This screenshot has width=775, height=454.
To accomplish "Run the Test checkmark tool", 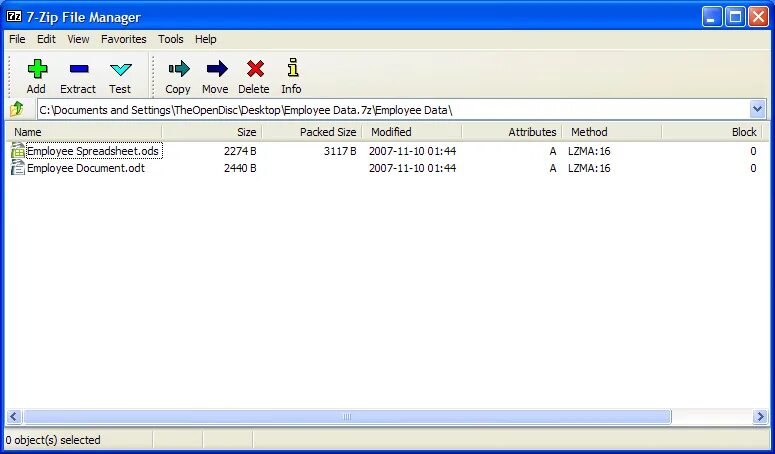I will 121,69.
